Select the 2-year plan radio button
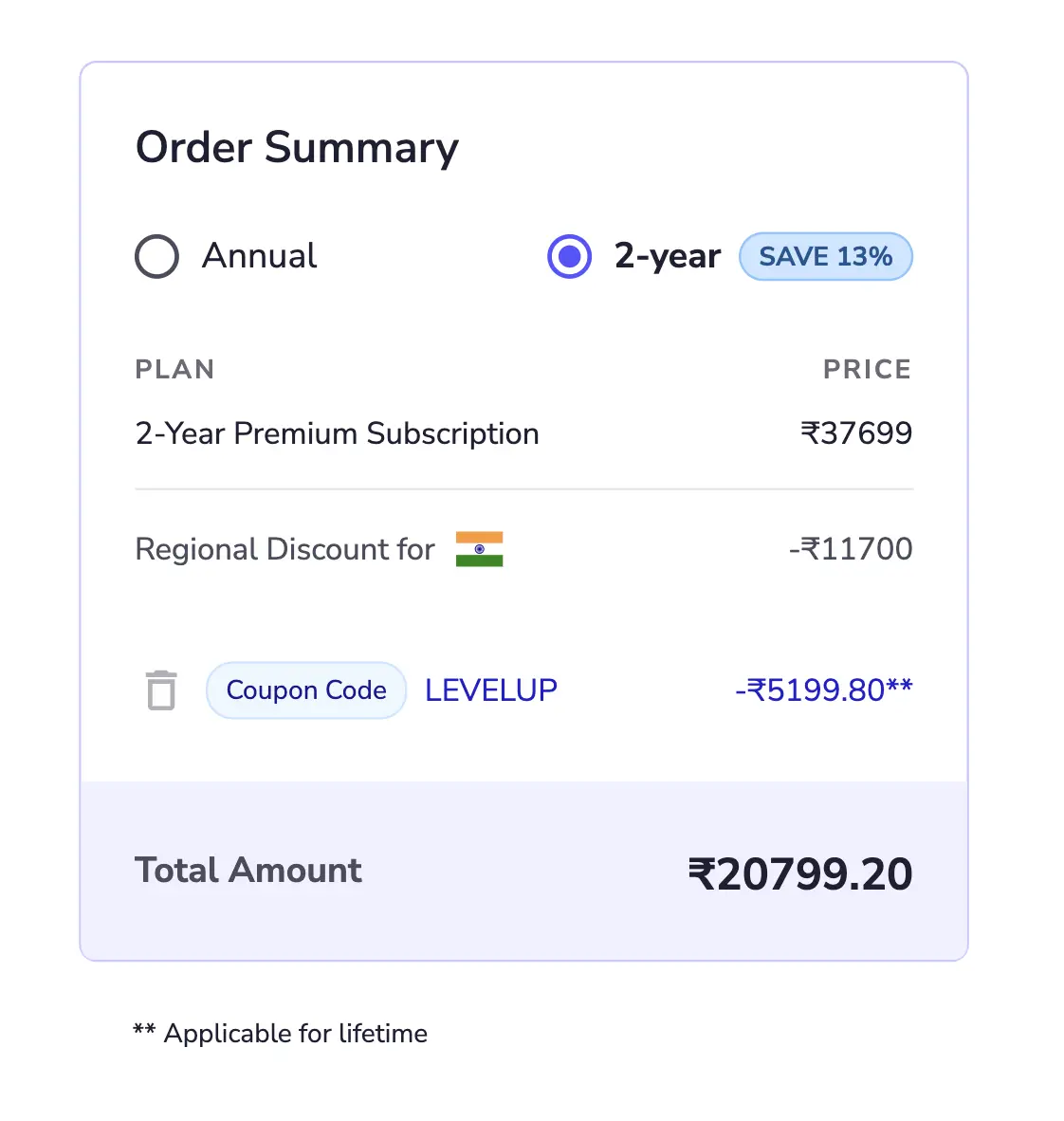Image resolution: width=1064 pixels, height=1121 pixels. 569,256
